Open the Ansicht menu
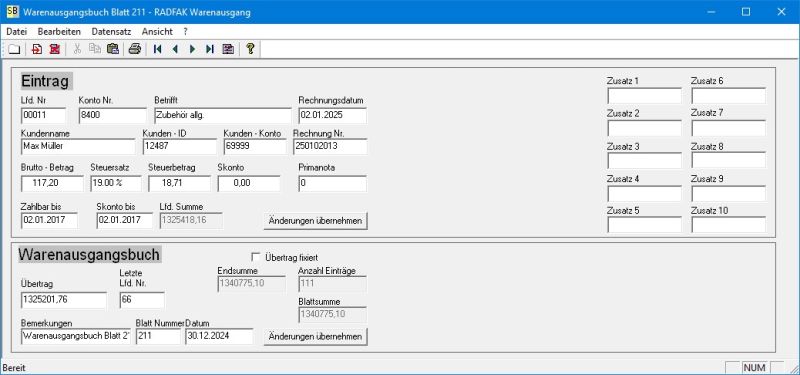Screen dimensions: 800x375 coord(157,32)
